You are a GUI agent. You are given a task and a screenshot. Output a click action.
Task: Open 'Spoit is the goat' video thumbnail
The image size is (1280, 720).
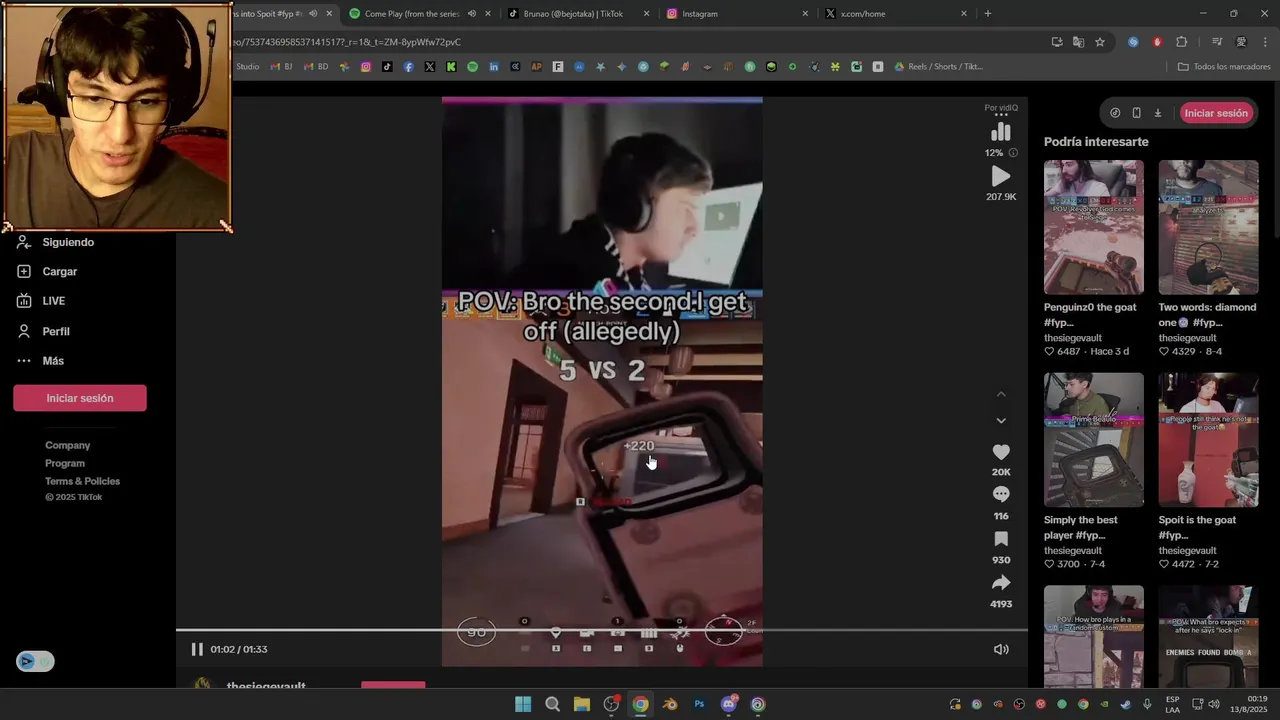(1208, 440)
